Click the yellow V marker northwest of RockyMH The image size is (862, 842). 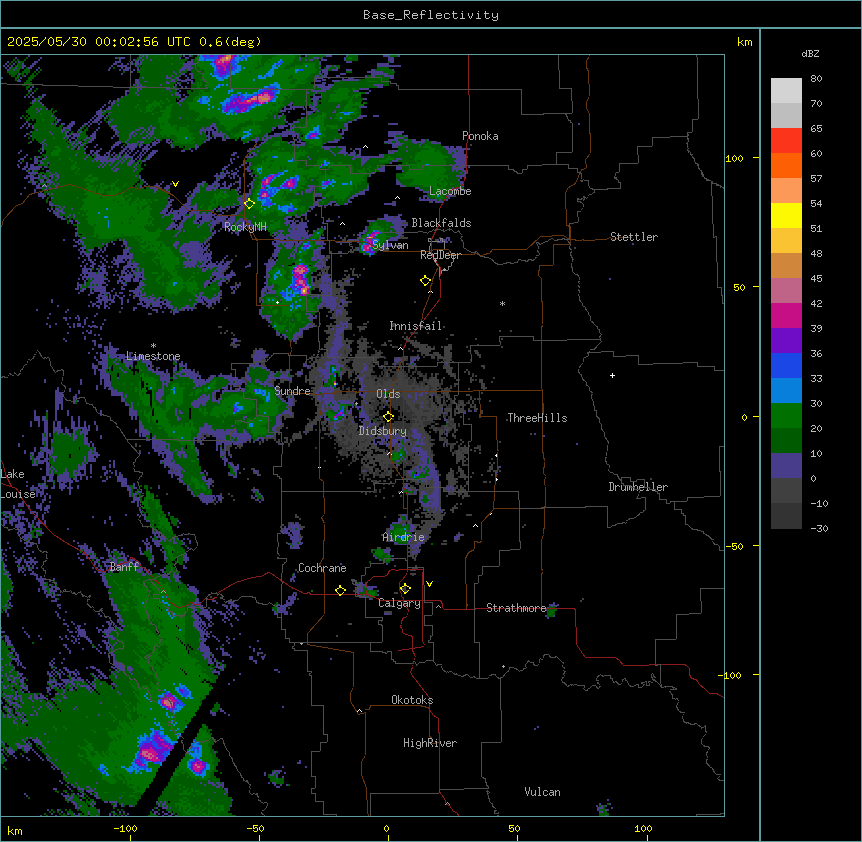[175, 184]
